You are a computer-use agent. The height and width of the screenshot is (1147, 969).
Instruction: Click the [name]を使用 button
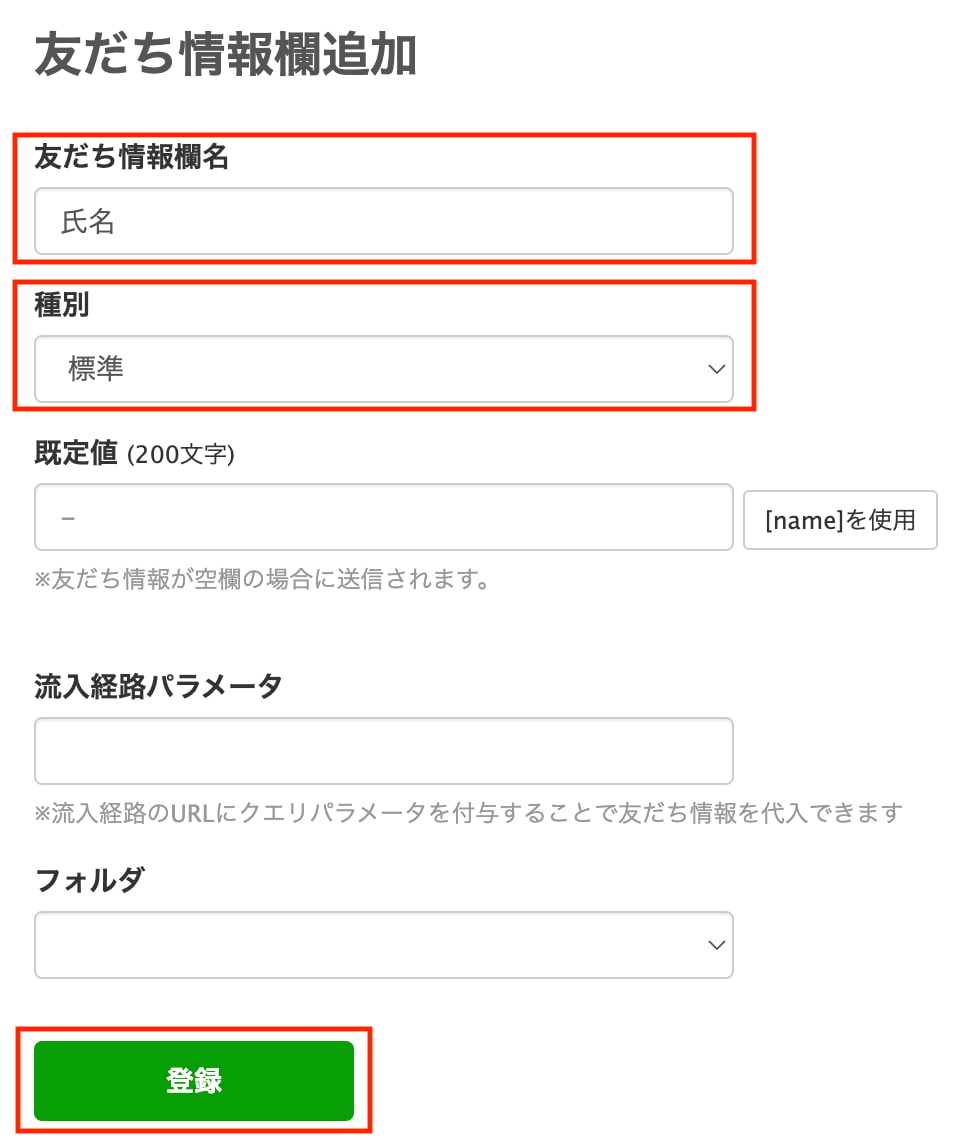(840, 519)
